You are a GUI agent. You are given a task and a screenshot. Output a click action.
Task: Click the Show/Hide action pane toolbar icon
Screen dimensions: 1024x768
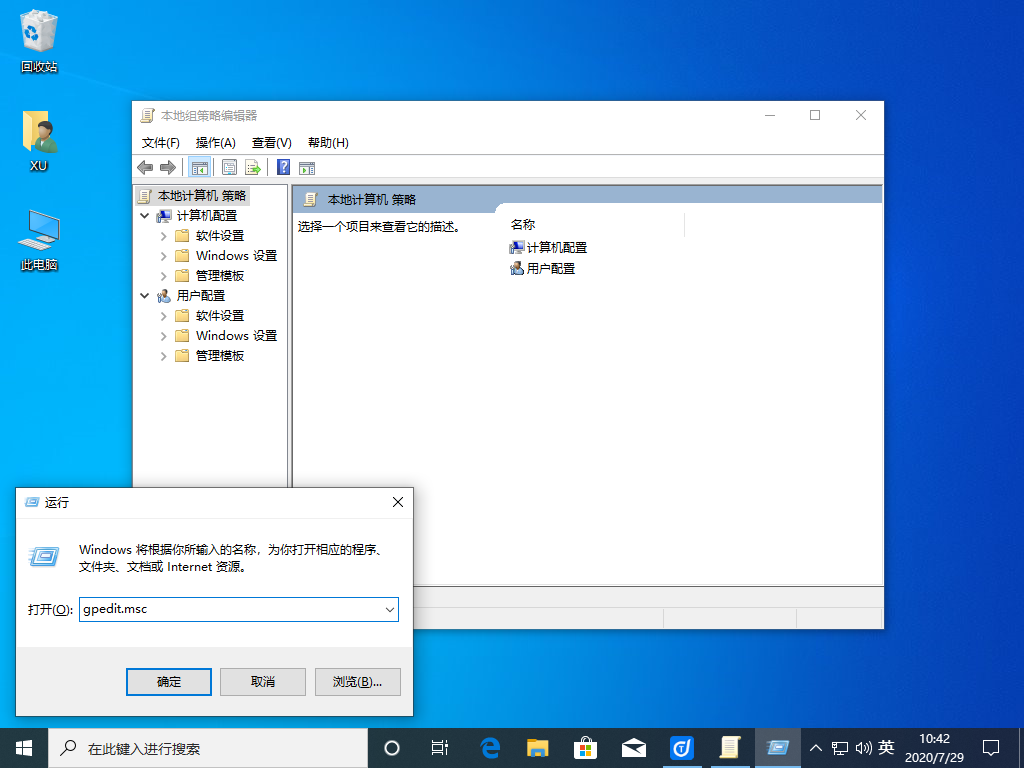pyautogui.click(x=306, y=167)
